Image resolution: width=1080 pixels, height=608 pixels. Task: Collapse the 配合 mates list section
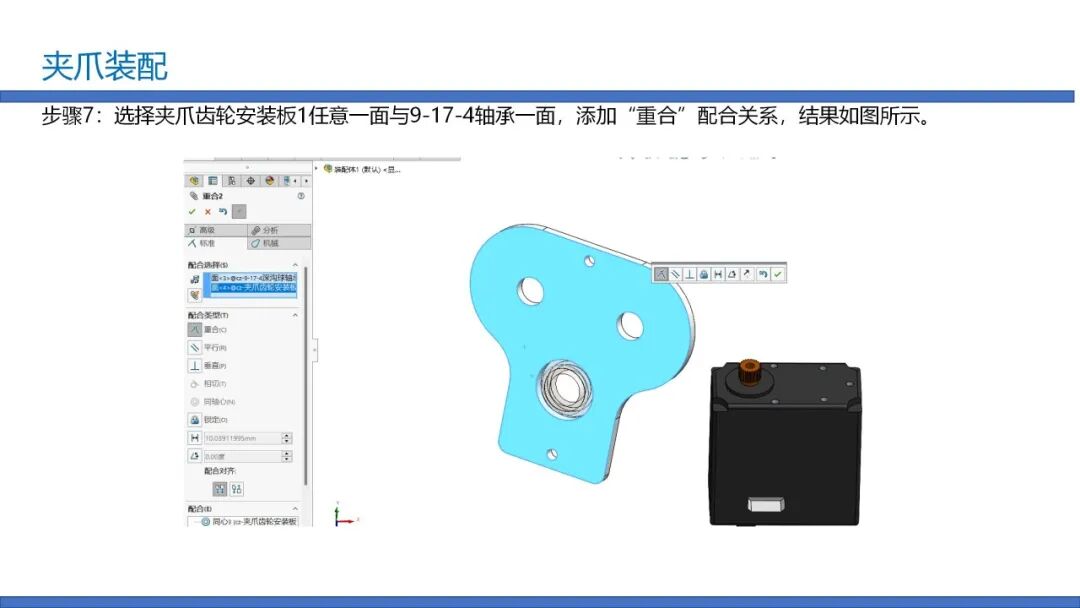pyautogui.click(x=295, y=509)
